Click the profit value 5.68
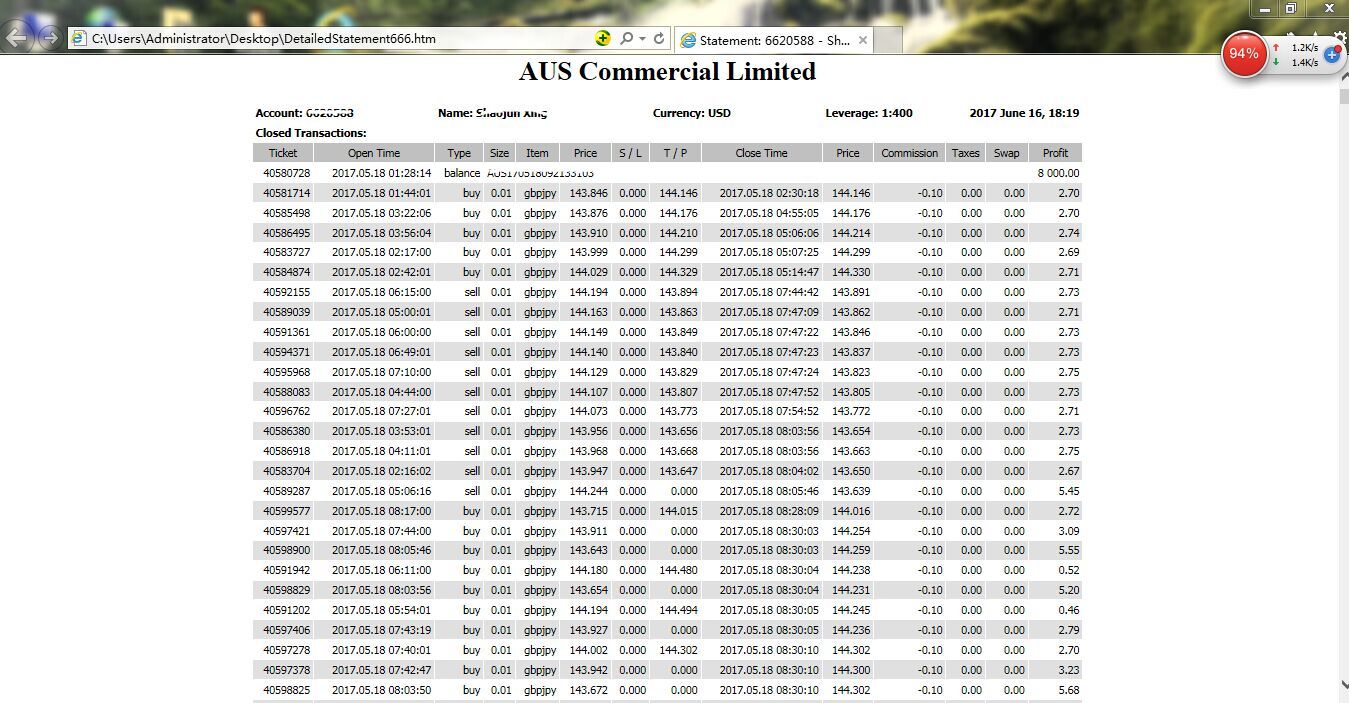 (x=1068, y=690)
